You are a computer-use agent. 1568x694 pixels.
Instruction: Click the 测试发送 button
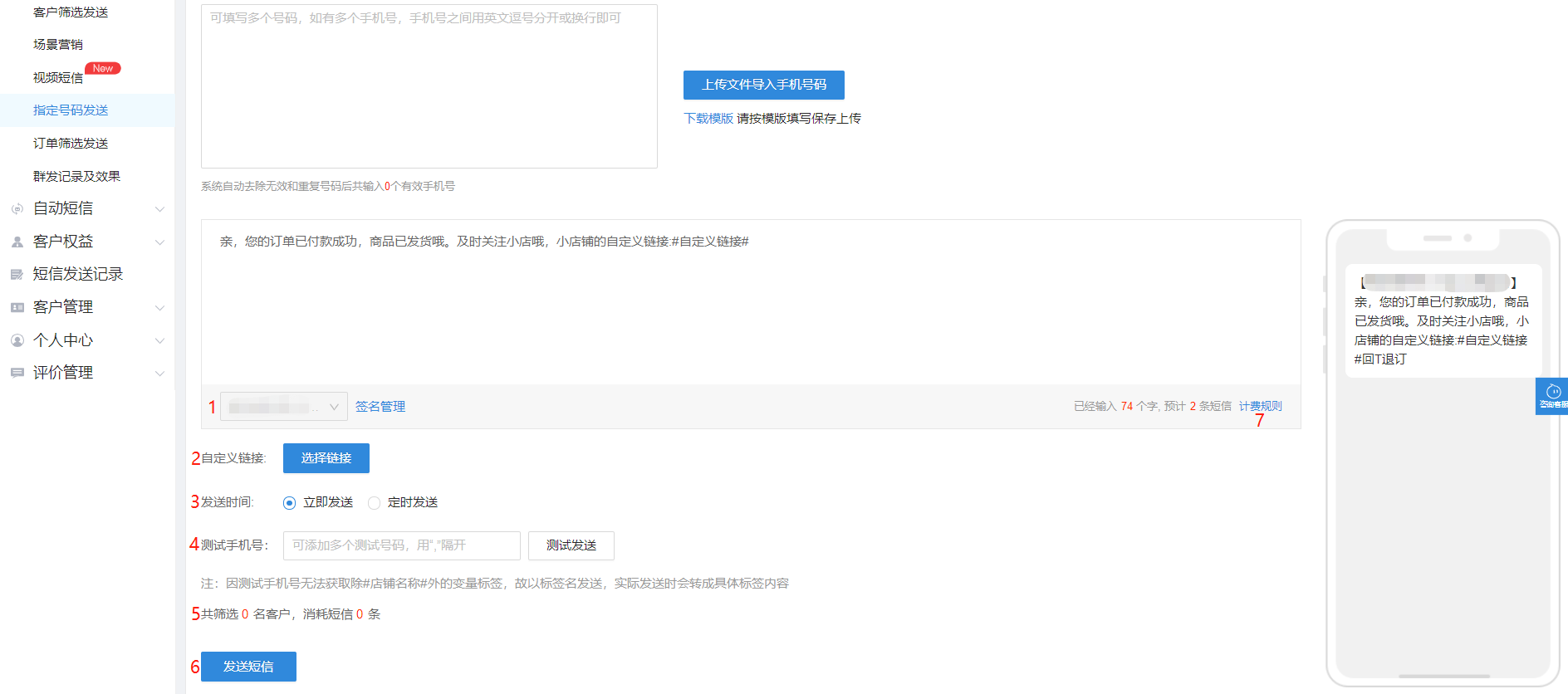(x=571, y=545)
